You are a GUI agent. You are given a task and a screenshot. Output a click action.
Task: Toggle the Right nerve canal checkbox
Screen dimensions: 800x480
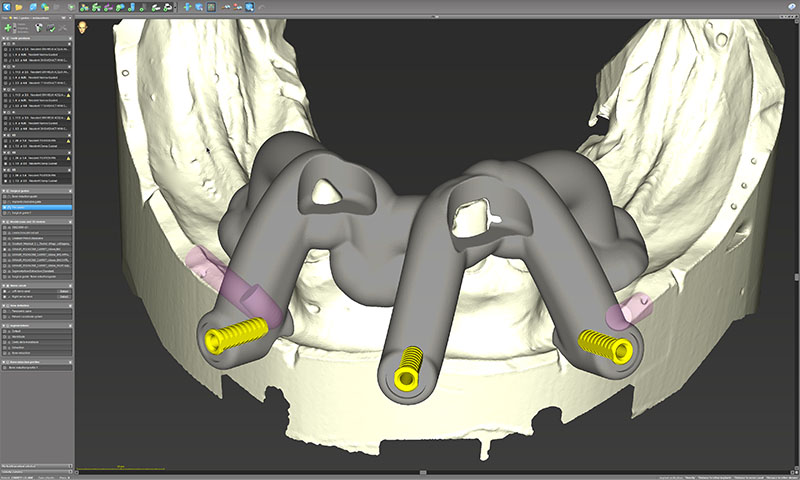pyautogui.click(x=6, y=299)
